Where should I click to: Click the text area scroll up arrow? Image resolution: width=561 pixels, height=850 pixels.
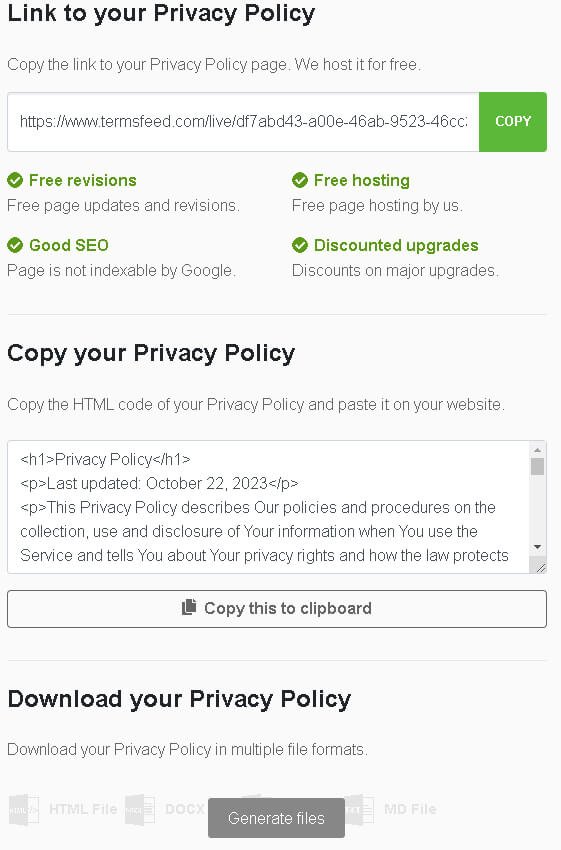click(x=537, y=450)
